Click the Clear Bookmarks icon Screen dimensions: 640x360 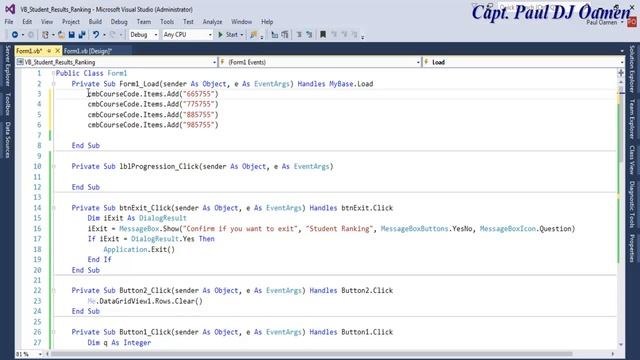354,35
